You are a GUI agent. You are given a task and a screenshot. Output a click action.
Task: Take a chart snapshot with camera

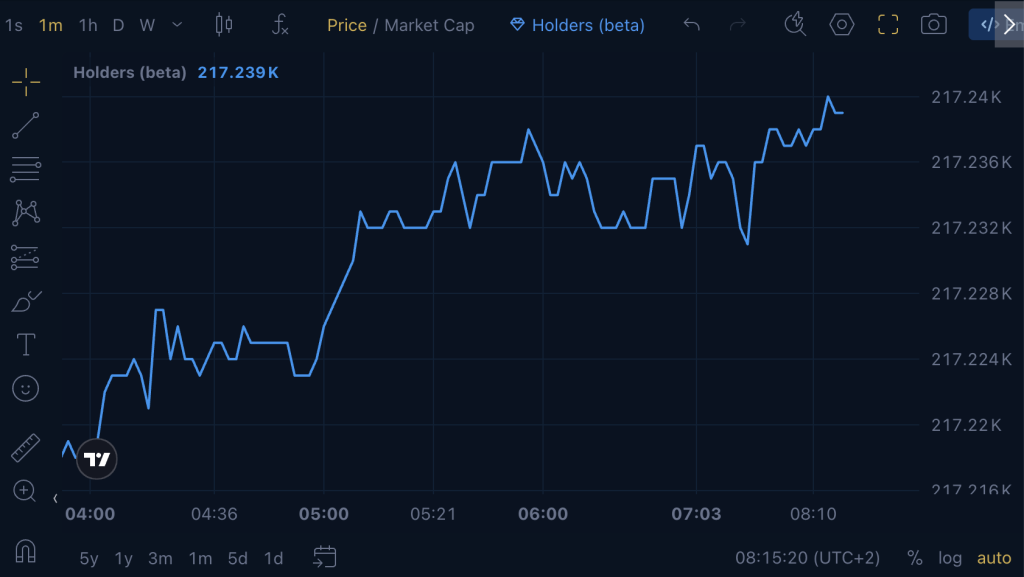934,25
